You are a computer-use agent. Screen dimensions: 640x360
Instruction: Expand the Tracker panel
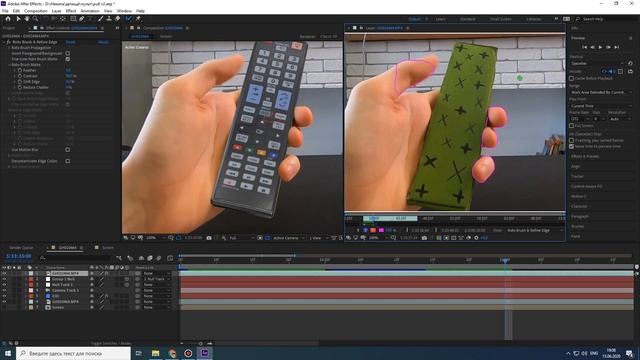pos(577,176)
